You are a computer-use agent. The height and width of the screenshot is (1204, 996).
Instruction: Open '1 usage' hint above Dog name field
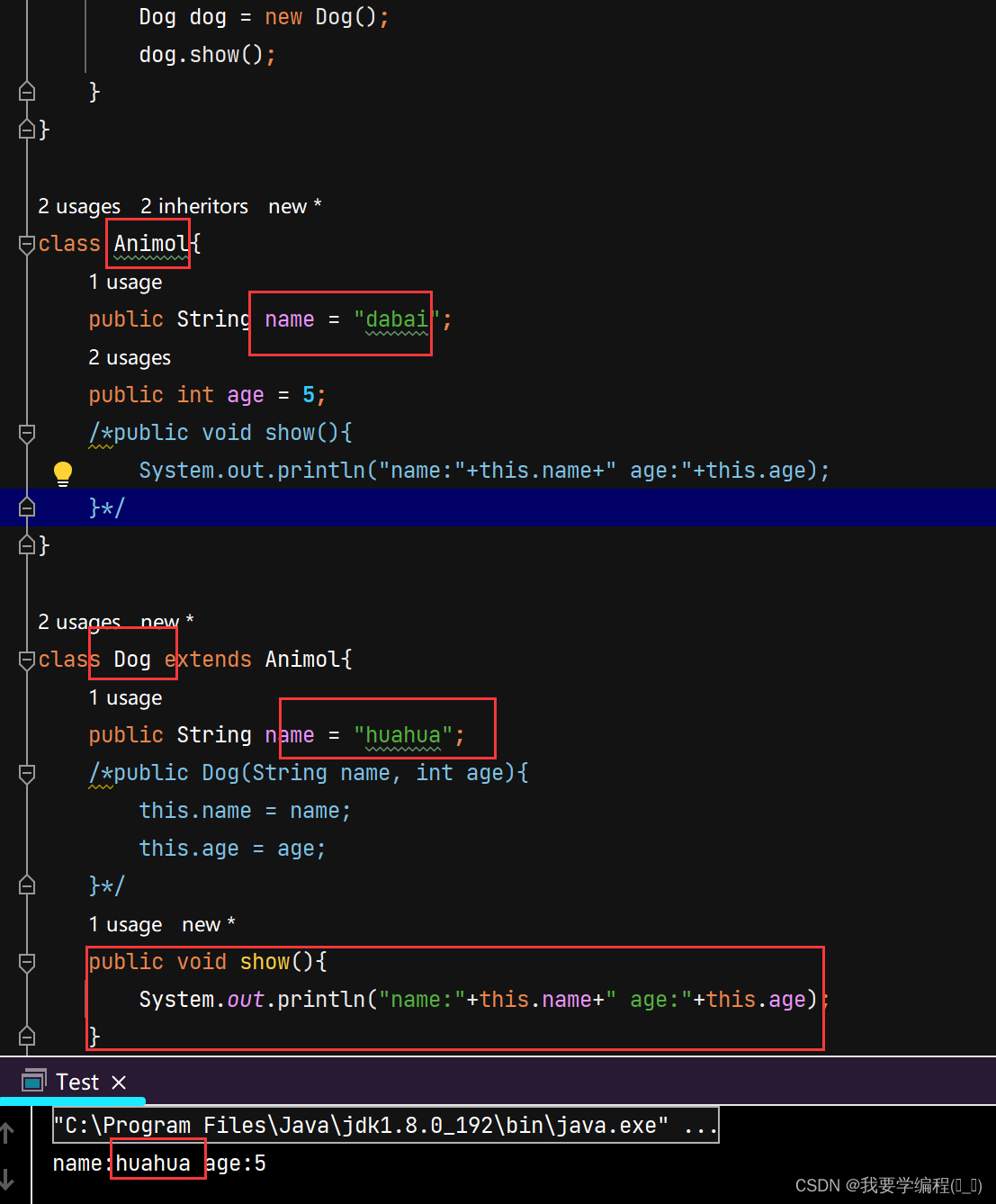(125, 697)
